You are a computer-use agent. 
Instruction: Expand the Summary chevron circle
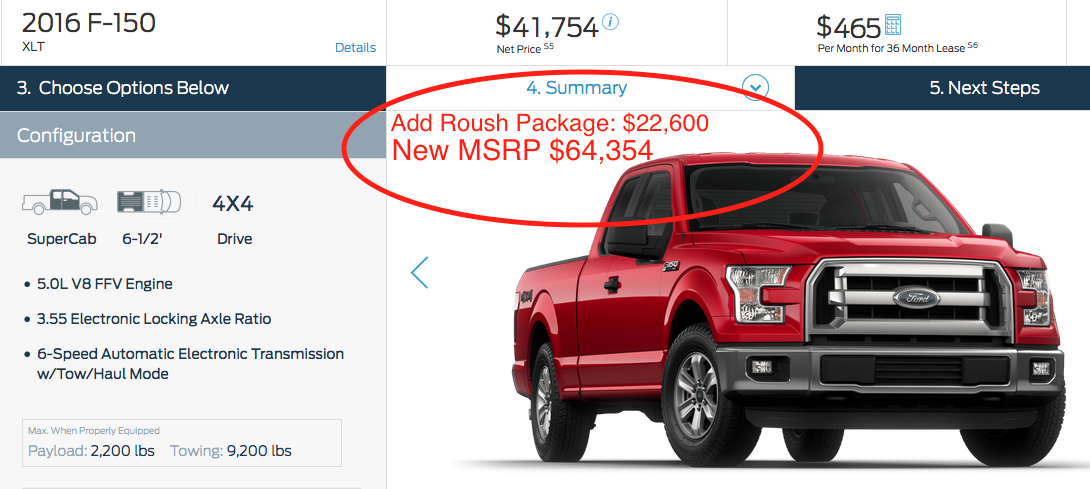point(756,88)
